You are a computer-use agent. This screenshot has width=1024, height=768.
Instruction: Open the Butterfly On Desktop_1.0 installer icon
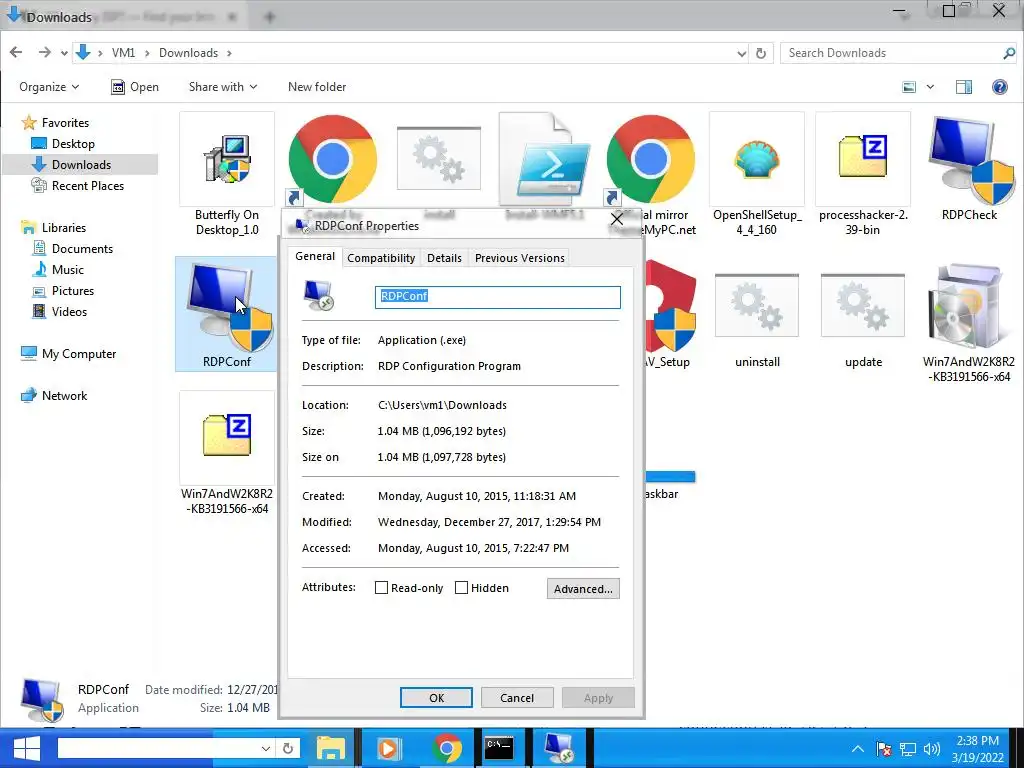click(x=227, y=159)
